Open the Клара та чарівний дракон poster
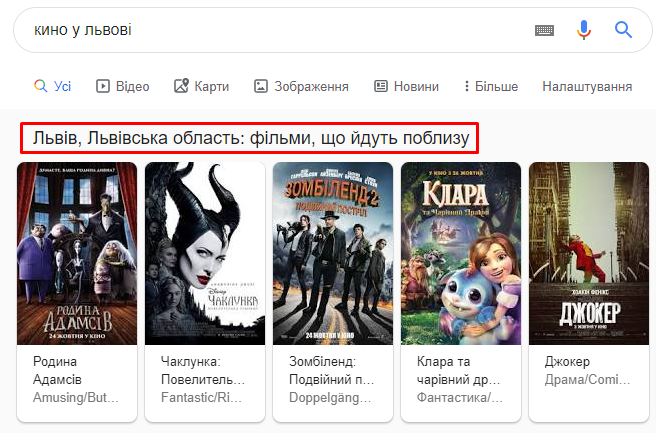656x433 pixels. click(x=461, y=254)
